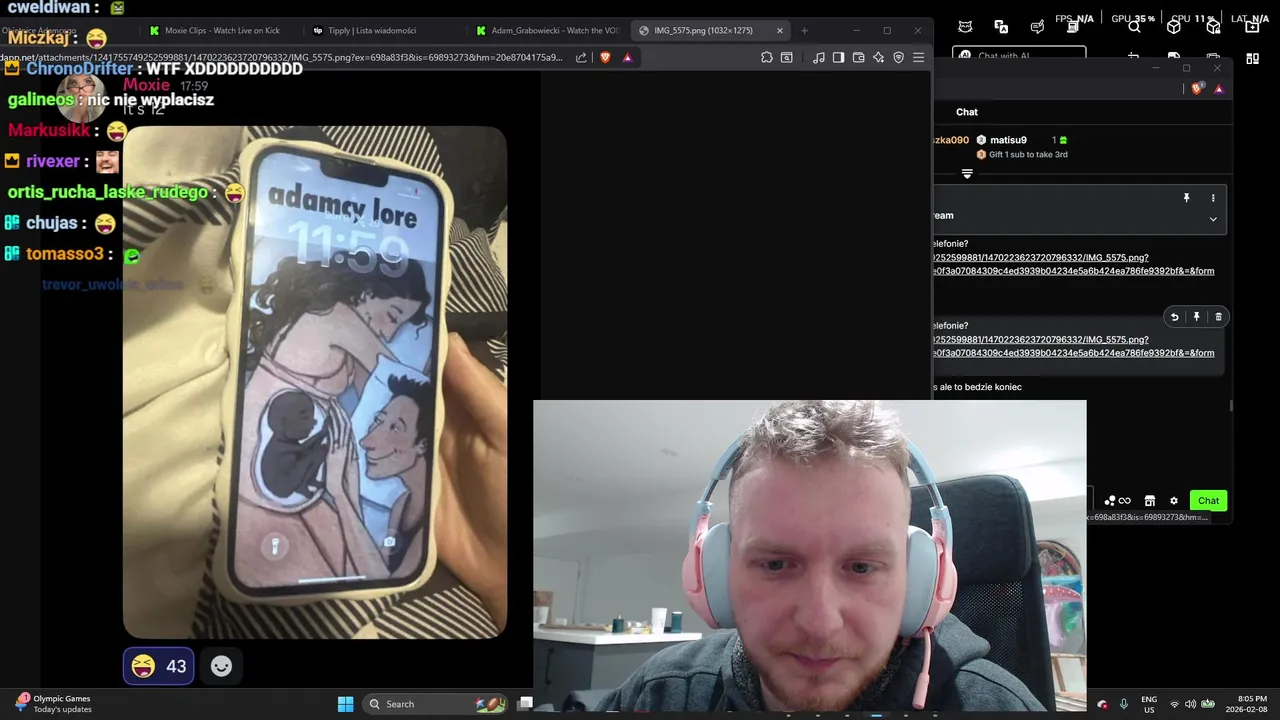Click the matisu9 username in leaderboard
The width and height of the screenshot is (1280, 720).
tap(1008, 140)
